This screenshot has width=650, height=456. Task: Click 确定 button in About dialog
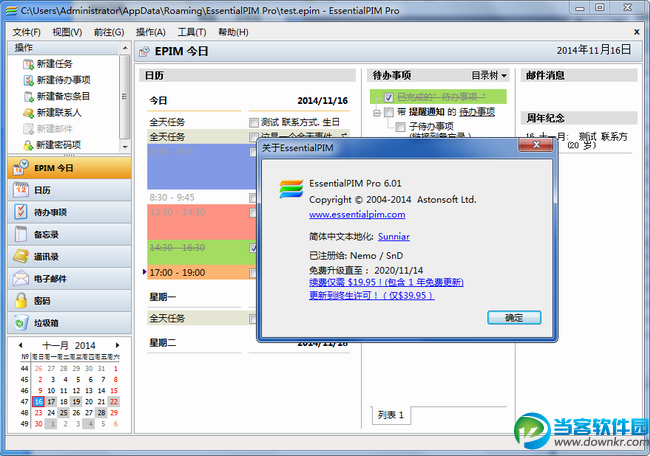(x=514, y=318)
